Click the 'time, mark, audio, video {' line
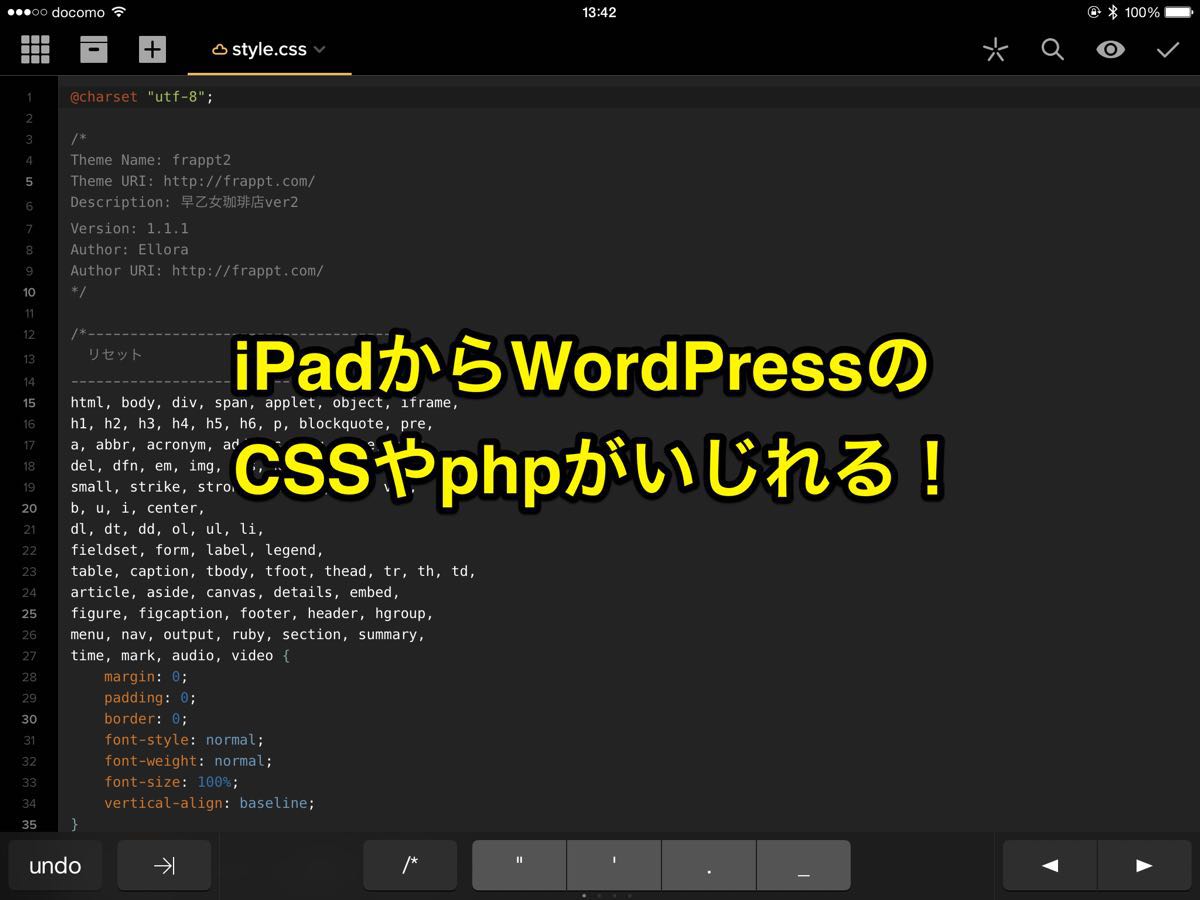Image resolution: width=1200 pixels, height=900 pixels. point(180,655)
